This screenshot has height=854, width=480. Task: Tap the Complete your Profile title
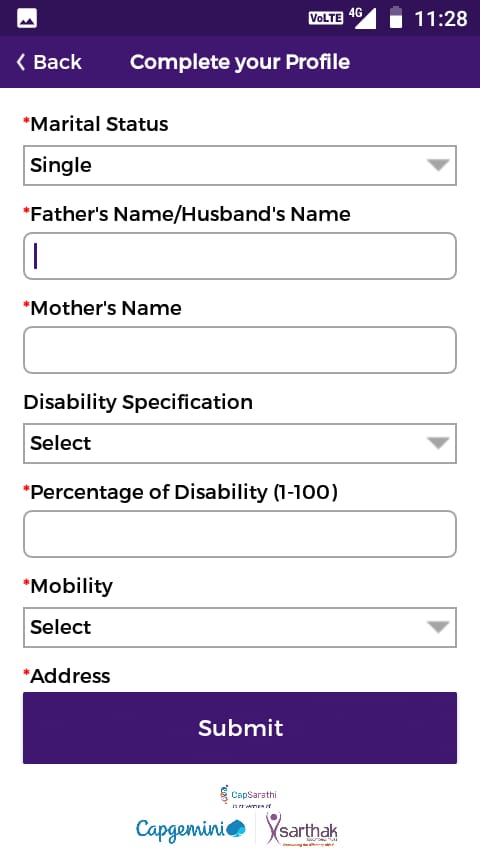(x=240, y=62)
